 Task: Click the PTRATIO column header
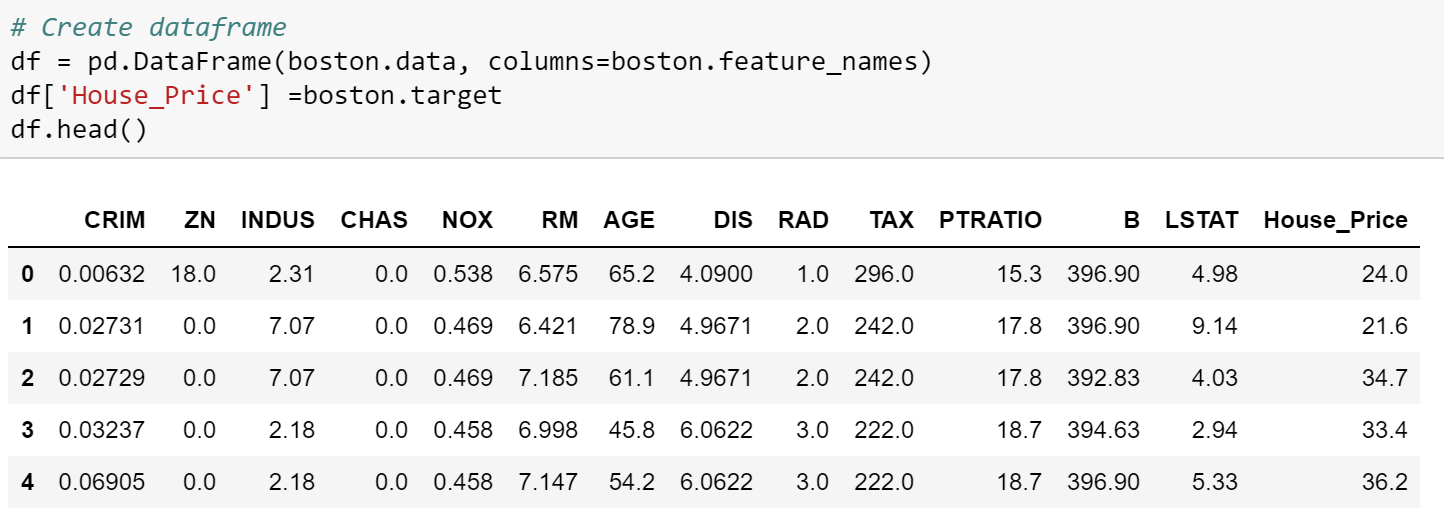(990, 220)
